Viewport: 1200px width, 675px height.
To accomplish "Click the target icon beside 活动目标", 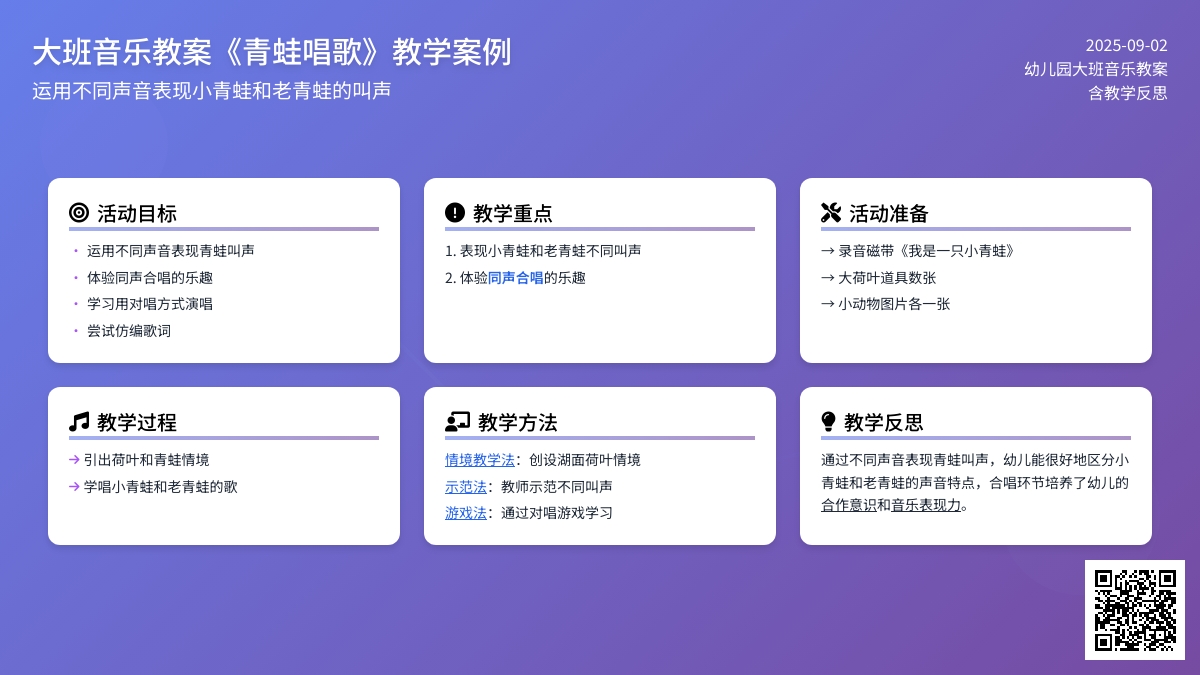I will point(79,212).
